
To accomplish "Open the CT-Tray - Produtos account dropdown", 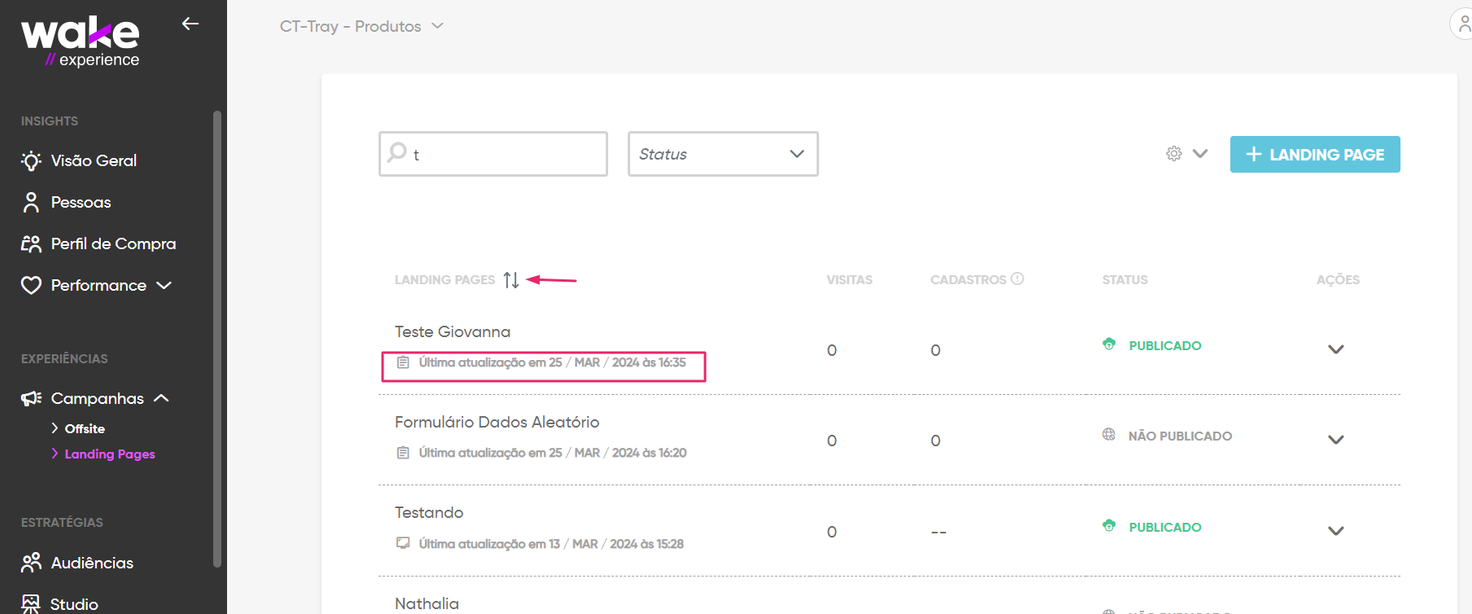I will (x=361, y=26).
